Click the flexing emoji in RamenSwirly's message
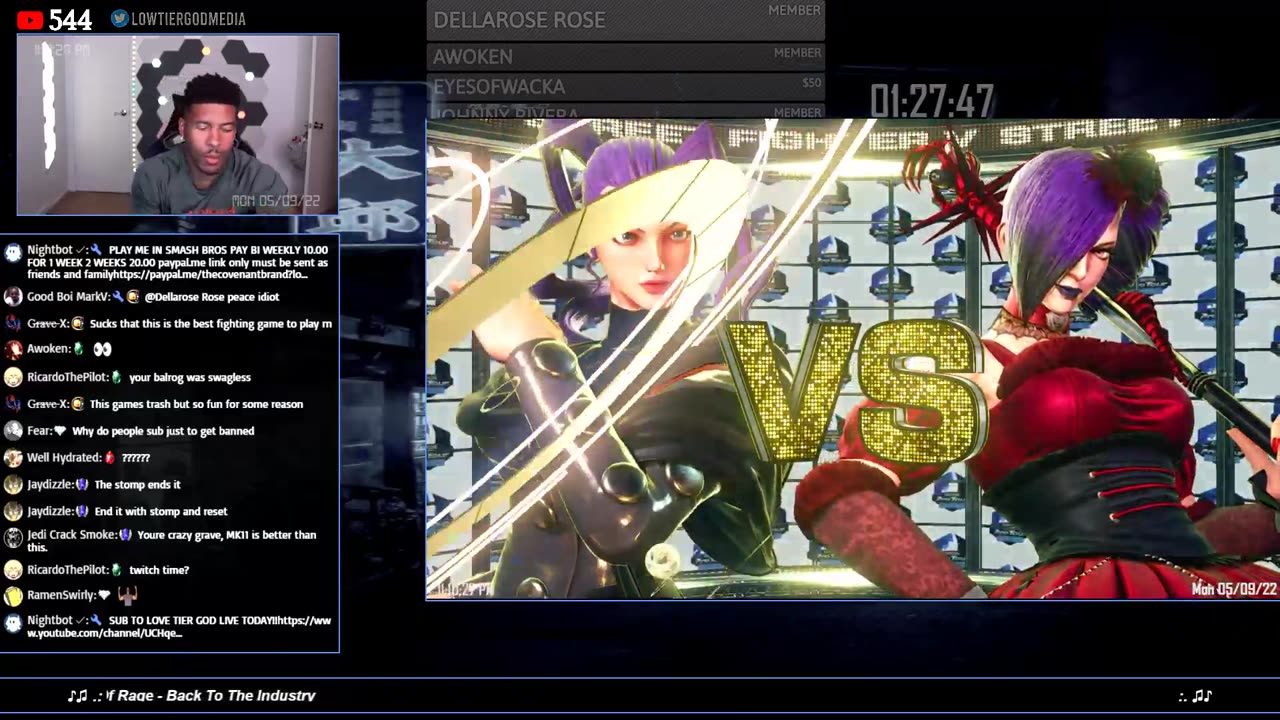The width and height of the screenshot is (1280, 720). tap(127, 595)
